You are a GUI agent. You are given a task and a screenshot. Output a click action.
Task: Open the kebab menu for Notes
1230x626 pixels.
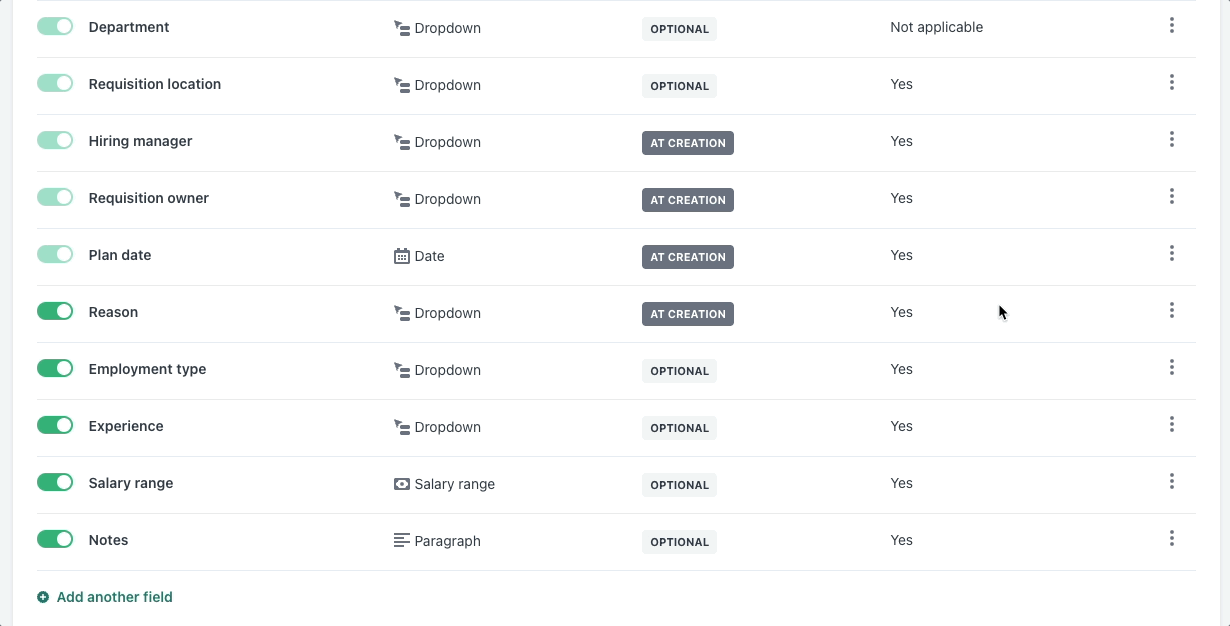click(1171, 539)
